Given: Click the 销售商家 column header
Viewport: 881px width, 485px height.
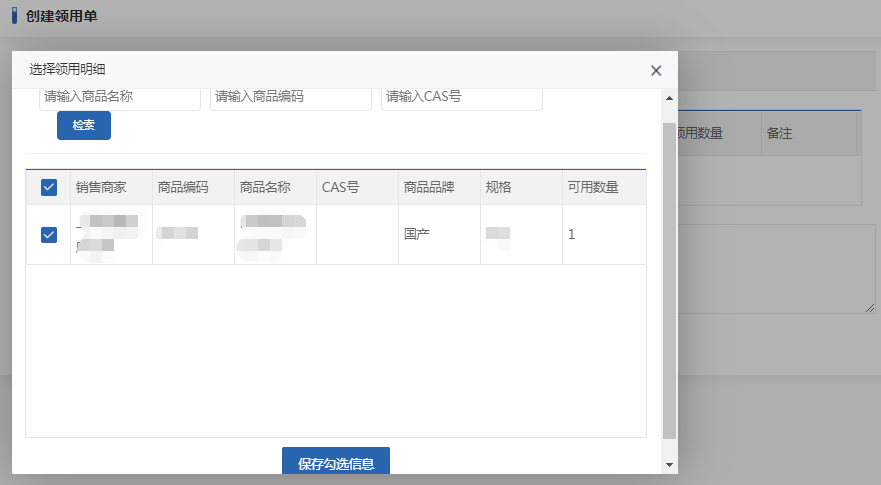Looking at the screenshot, I should click(x=101, y=187).
